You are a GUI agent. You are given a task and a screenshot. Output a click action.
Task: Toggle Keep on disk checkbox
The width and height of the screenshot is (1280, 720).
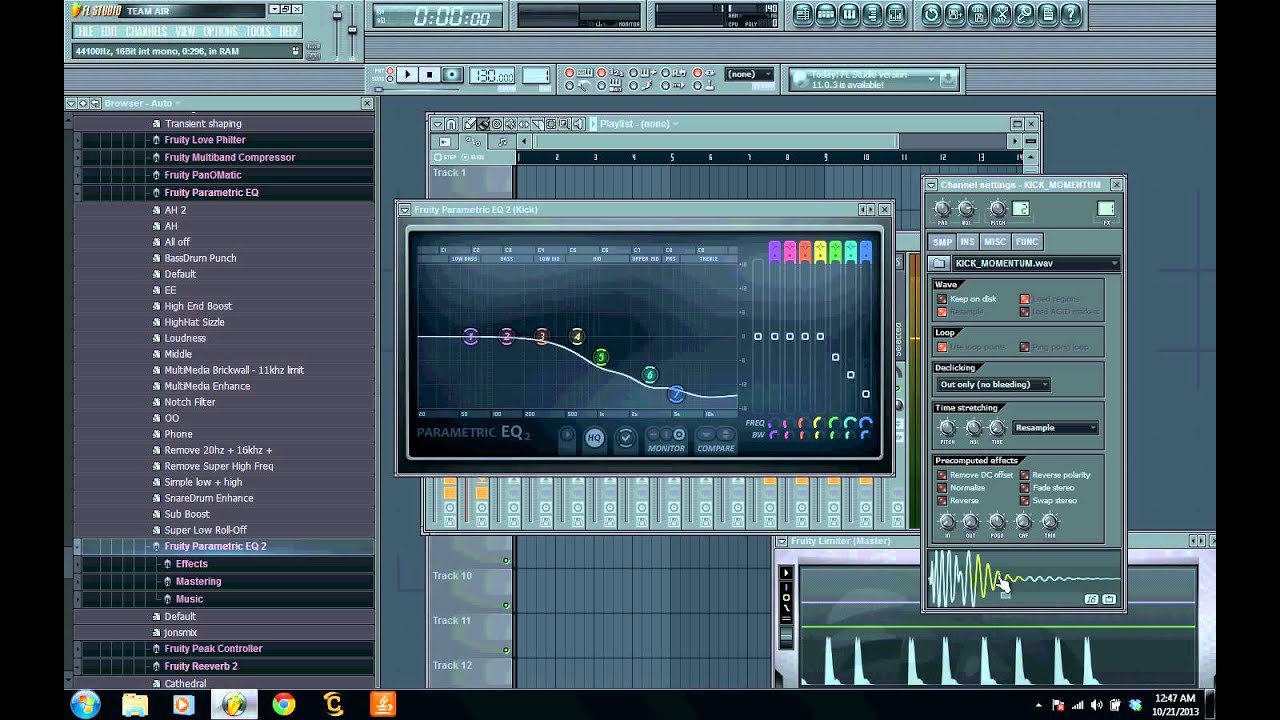pos(942,299)
